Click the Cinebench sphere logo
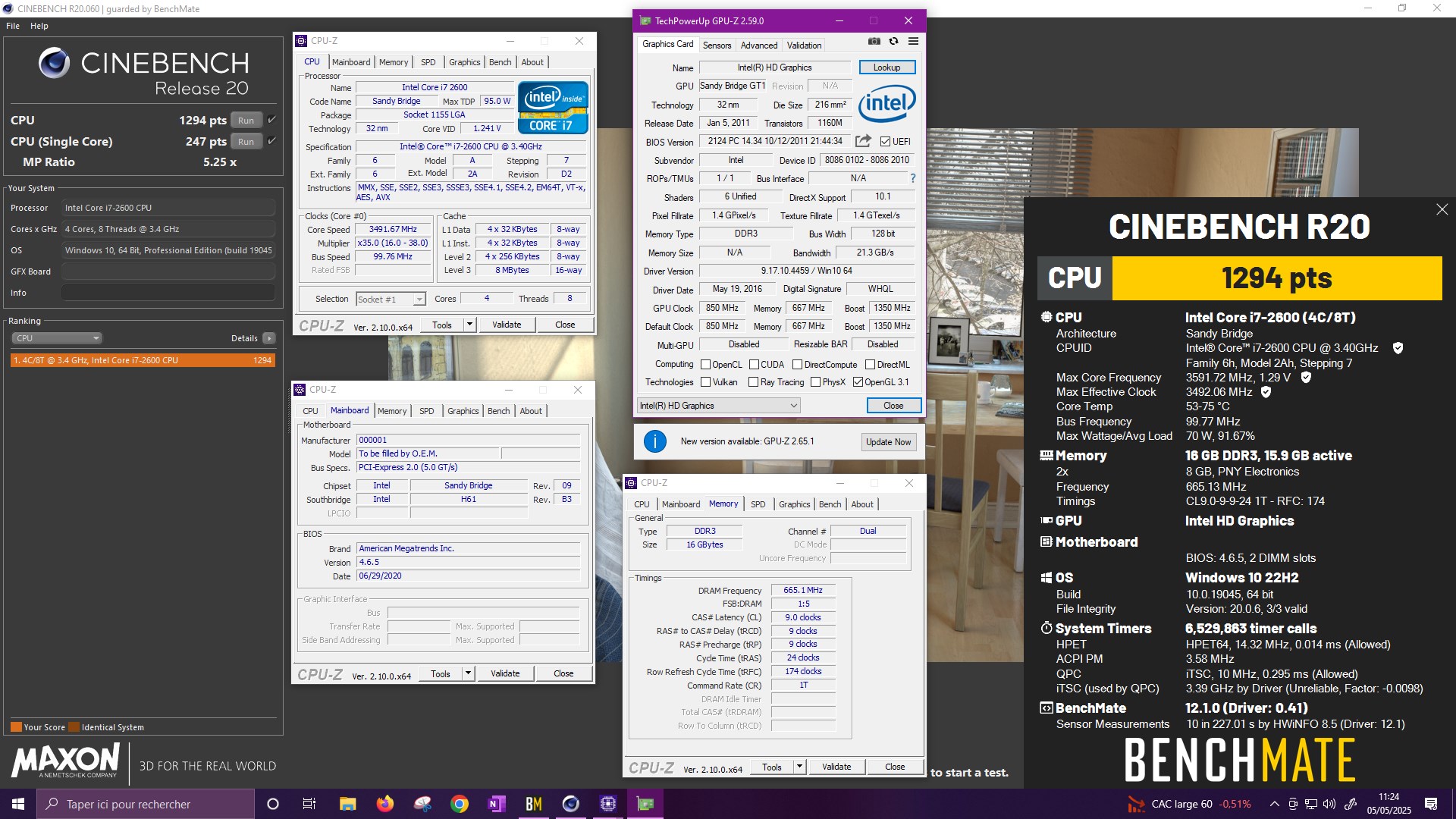The width and height of the screenshot is (1456, 819). coord(54,63)
